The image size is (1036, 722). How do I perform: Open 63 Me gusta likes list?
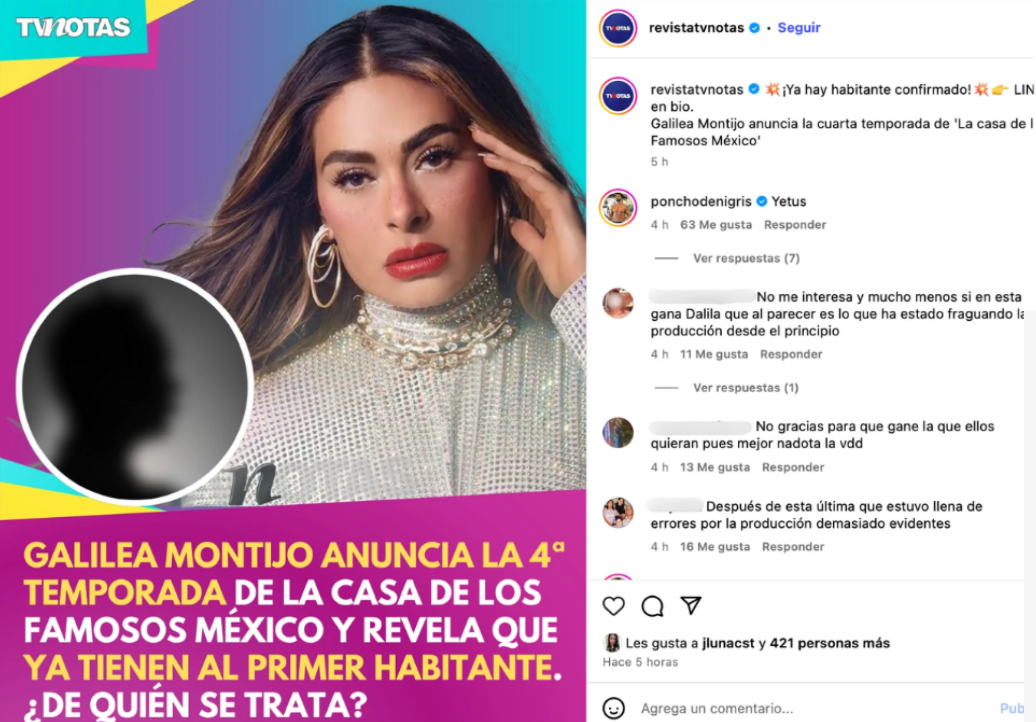coord(716,225)
